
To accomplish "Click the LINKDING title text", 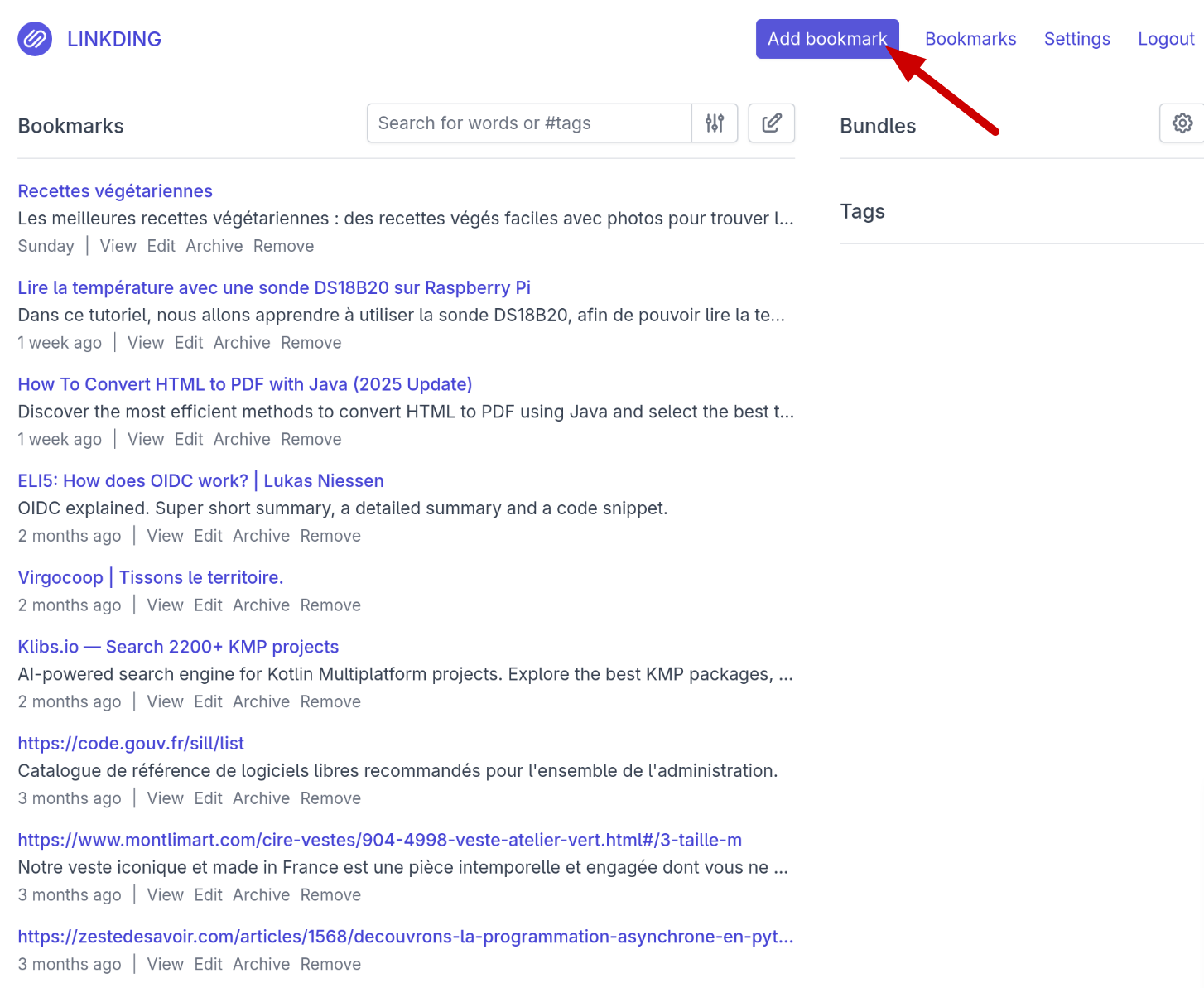I will click(114, 39).
